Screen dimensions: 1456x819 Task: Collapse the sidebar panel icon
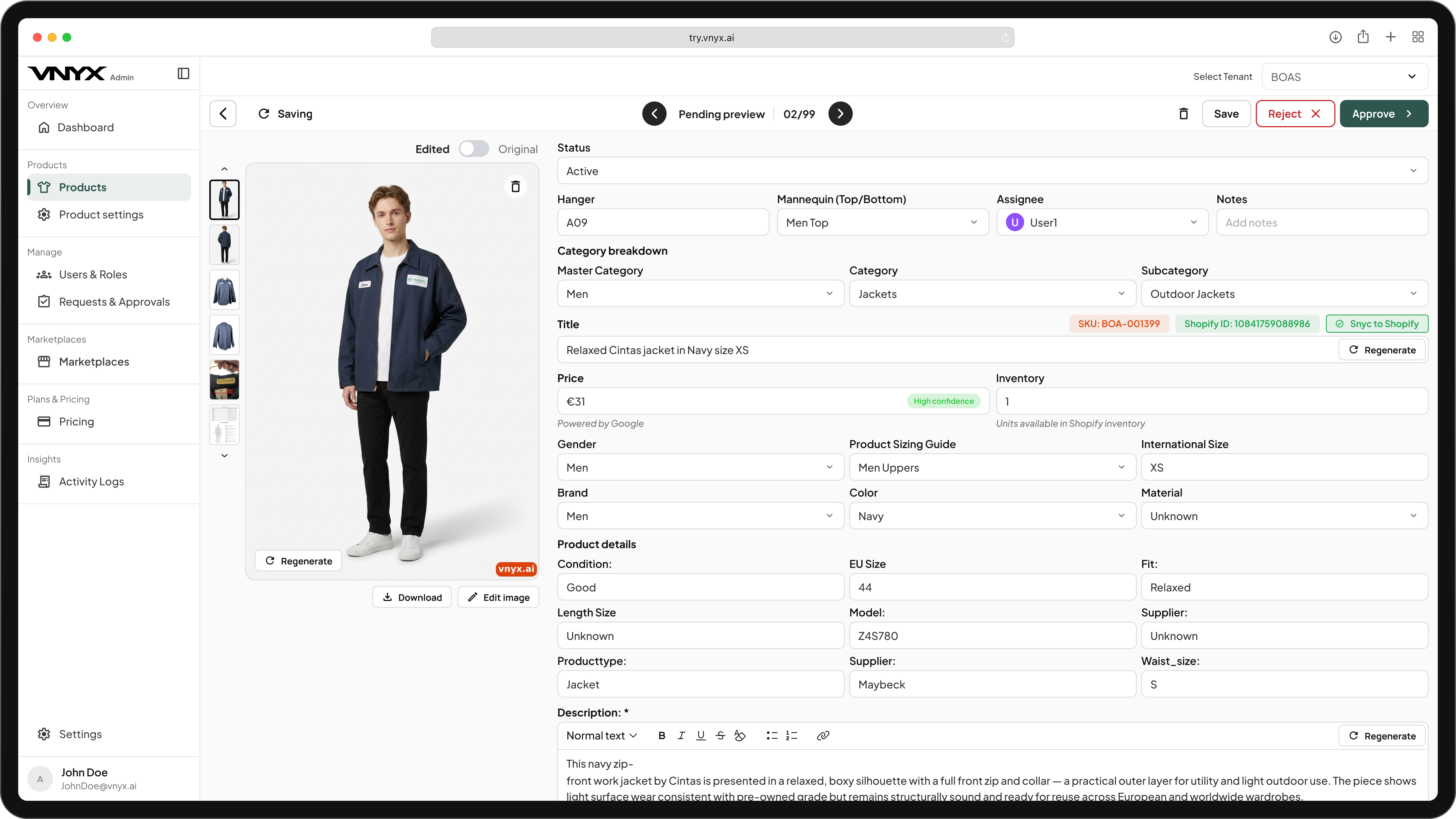click(183, 74)
